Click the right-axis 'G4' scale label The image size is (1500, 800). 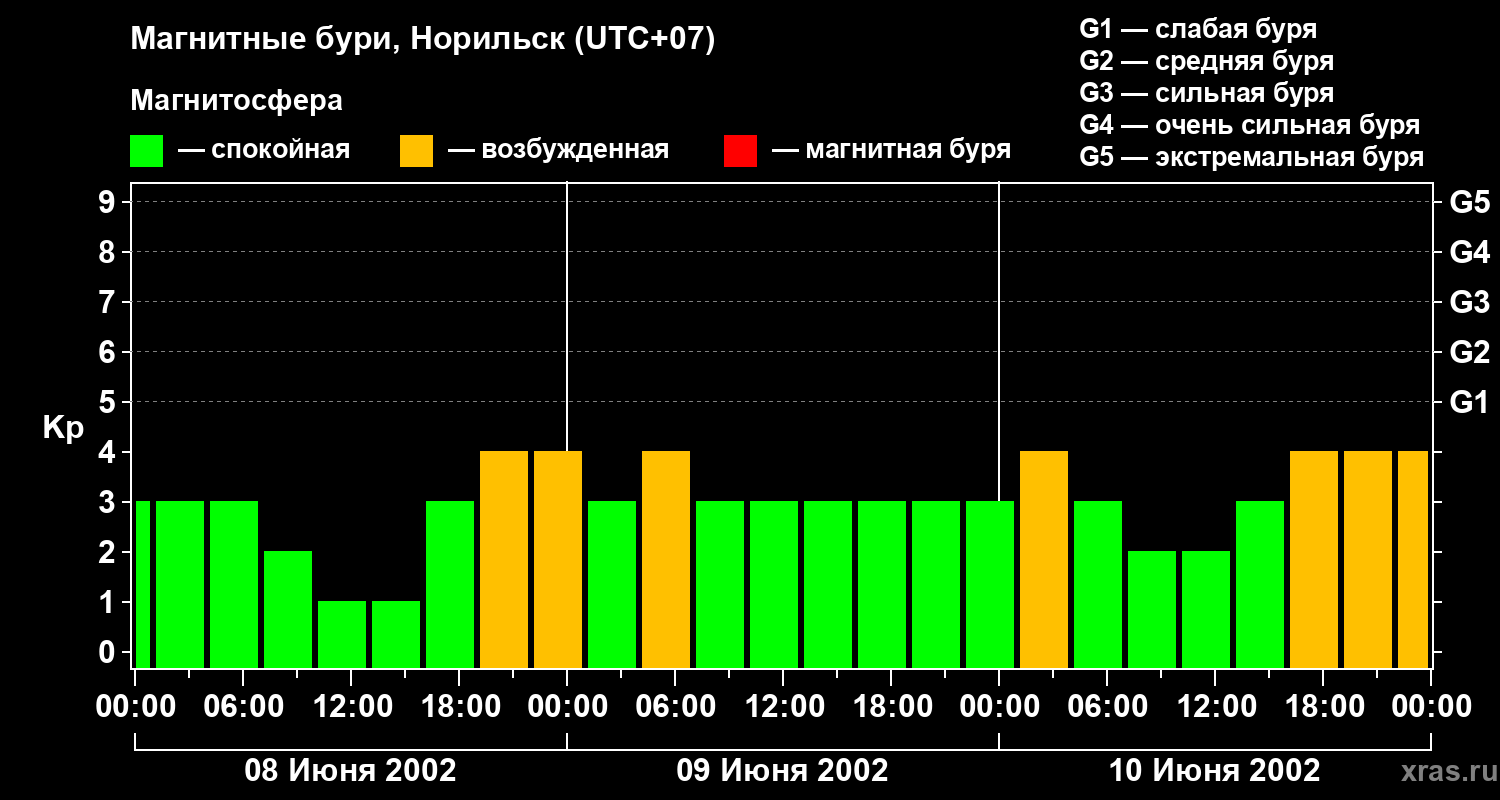tap(1469, 252)
